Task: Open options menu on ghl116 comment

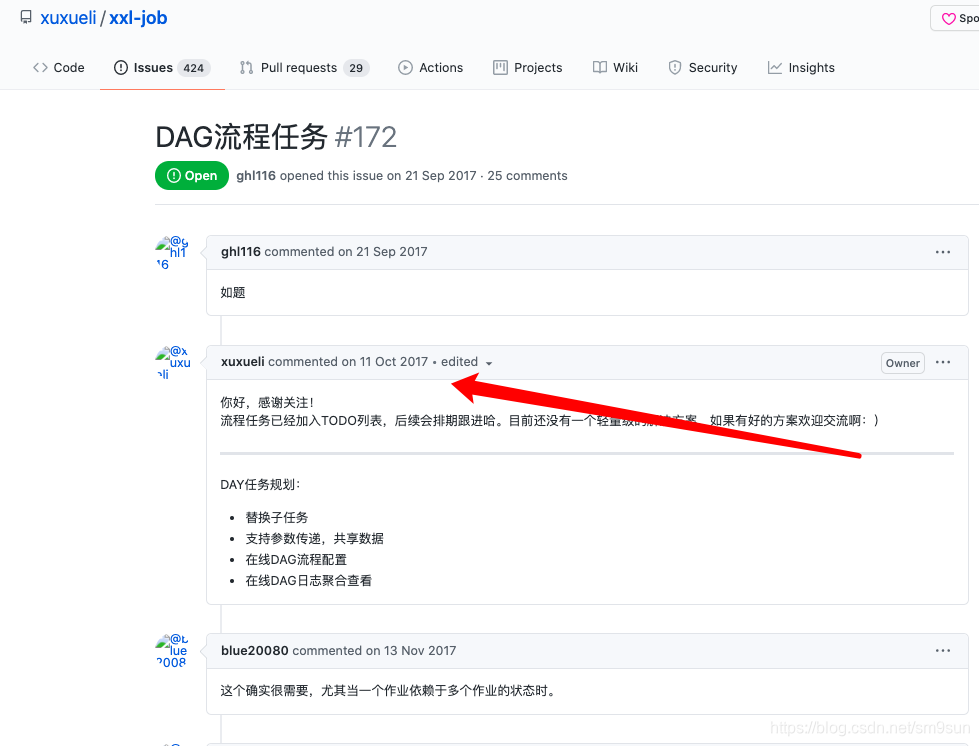Action: (x=943, y=252)
